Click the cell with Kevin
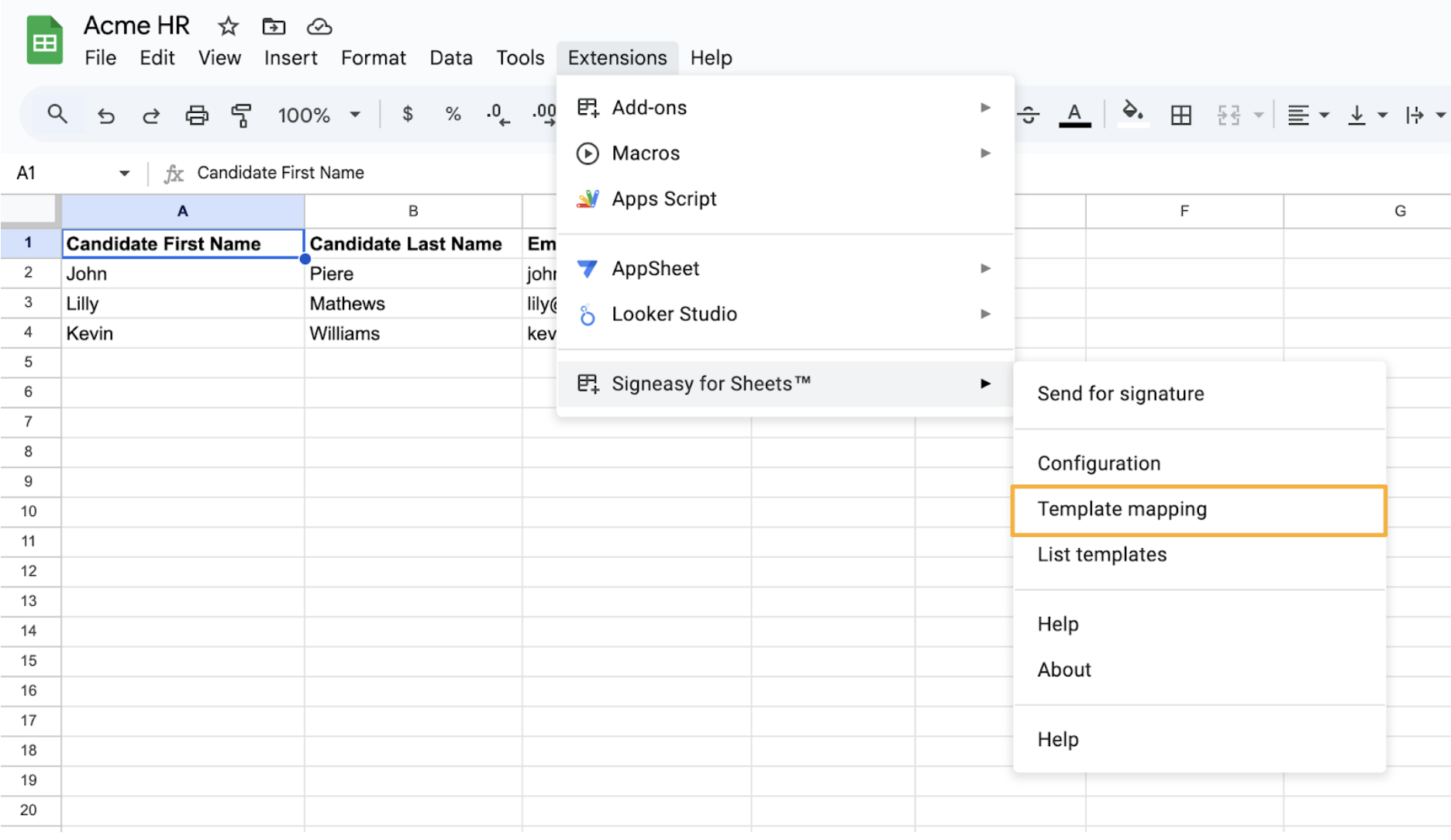The image size is (1451, 840). tap(183, 334)
